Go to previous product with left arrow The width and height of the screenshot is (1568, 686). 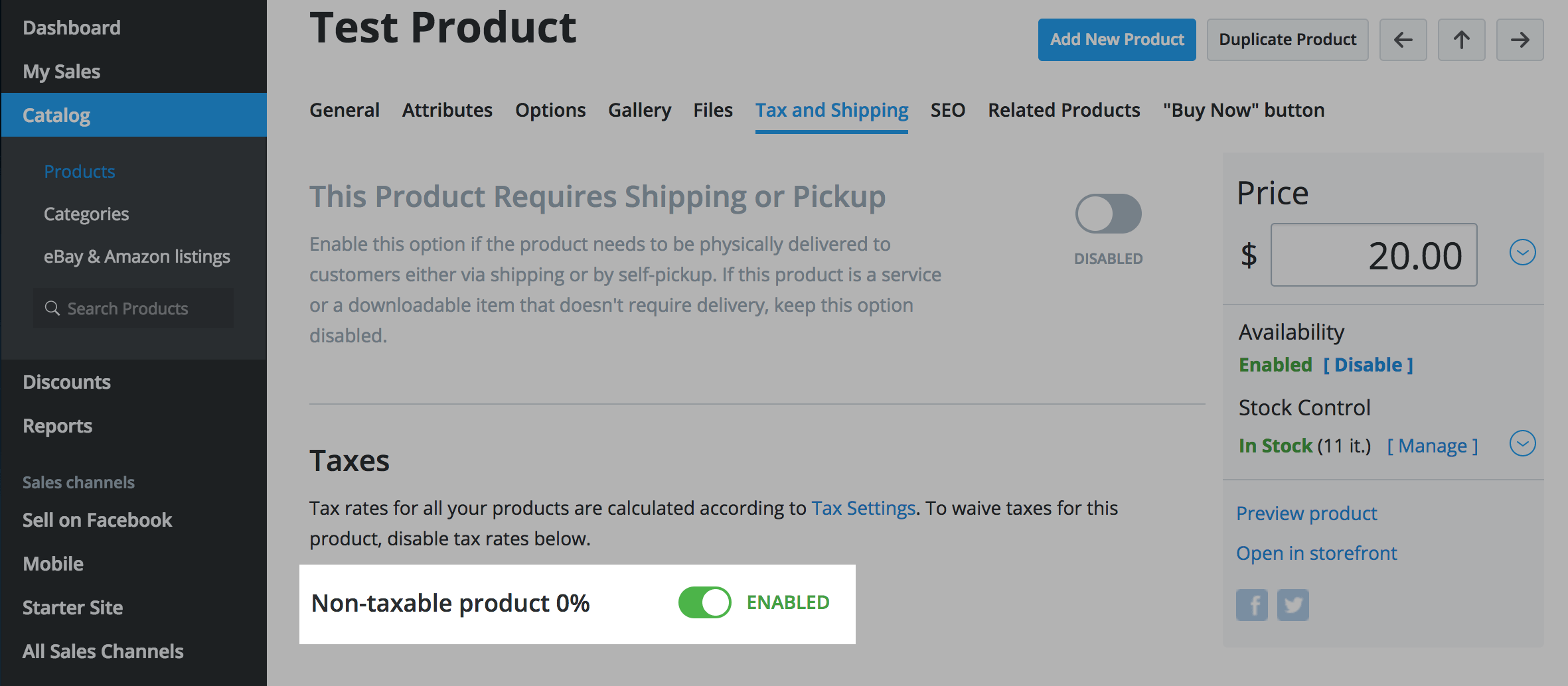[1403, 40]
